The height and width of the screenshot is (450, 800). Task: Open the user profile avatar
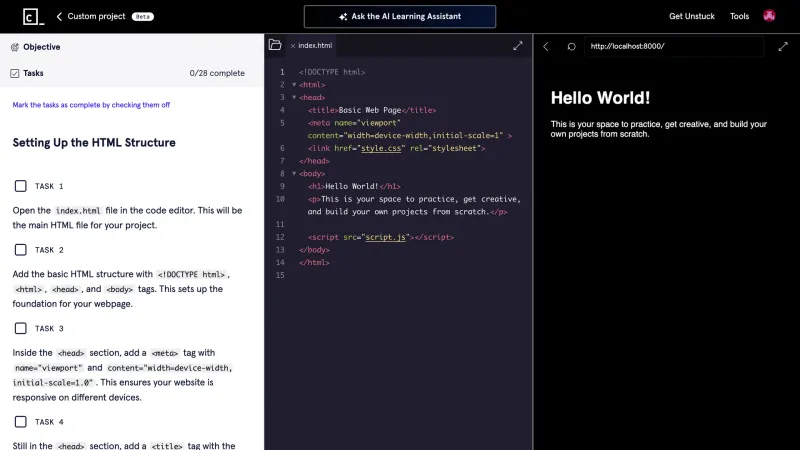pyautogui.click(x=769, y=16)
